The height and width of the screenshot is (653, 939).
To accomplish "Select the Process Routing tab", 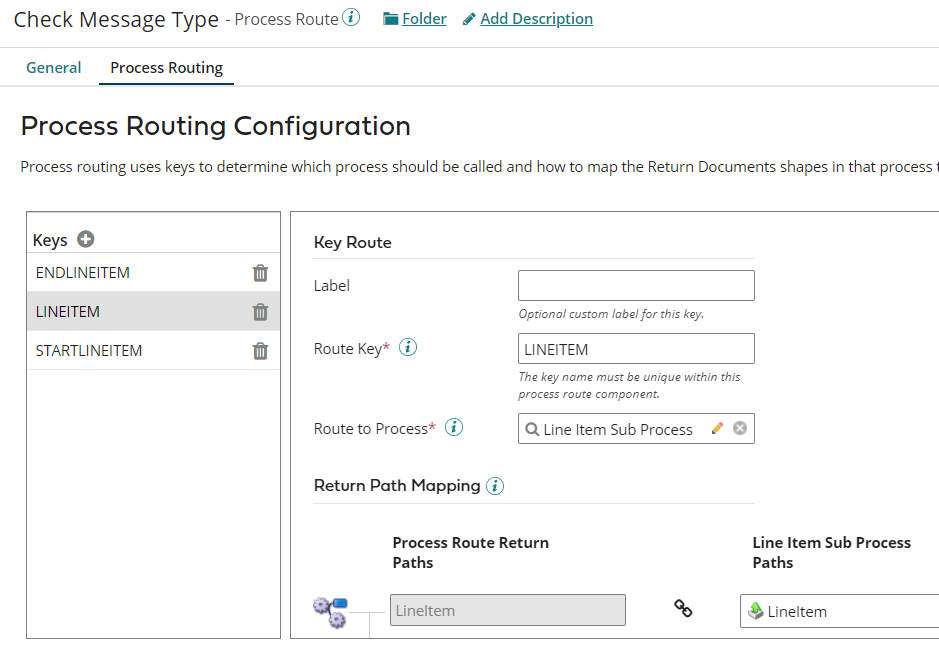I will click(166, 68).
